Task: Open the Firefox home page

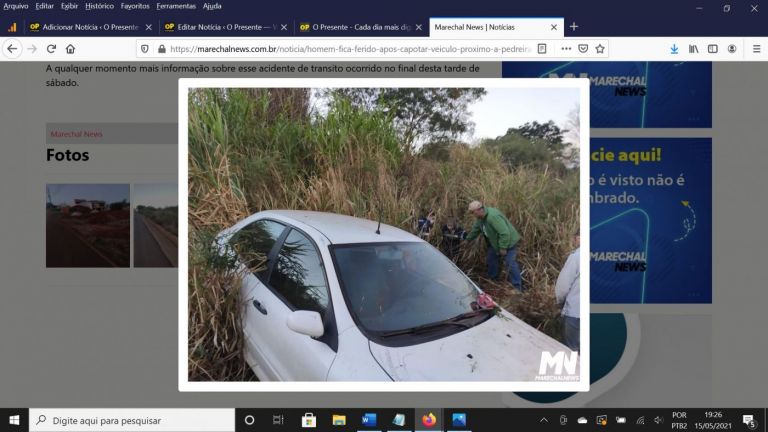Action: click(71, 49)
